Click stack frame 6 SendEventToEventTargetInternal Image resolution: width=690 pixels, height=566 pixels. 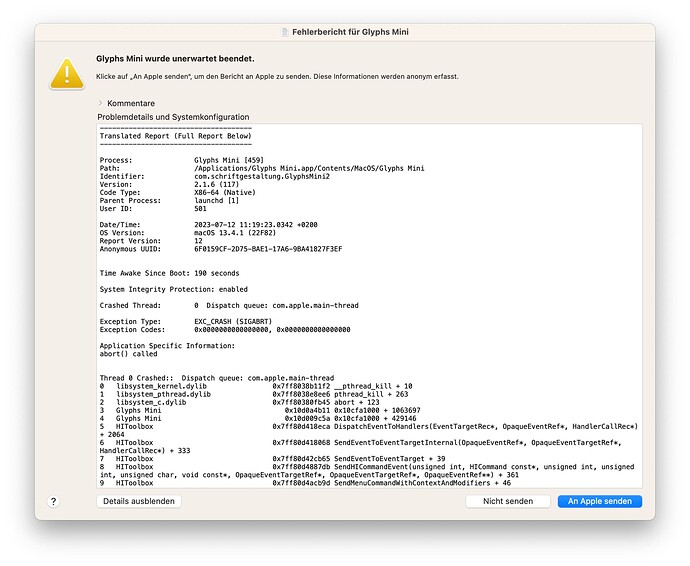tap(360, 447)
